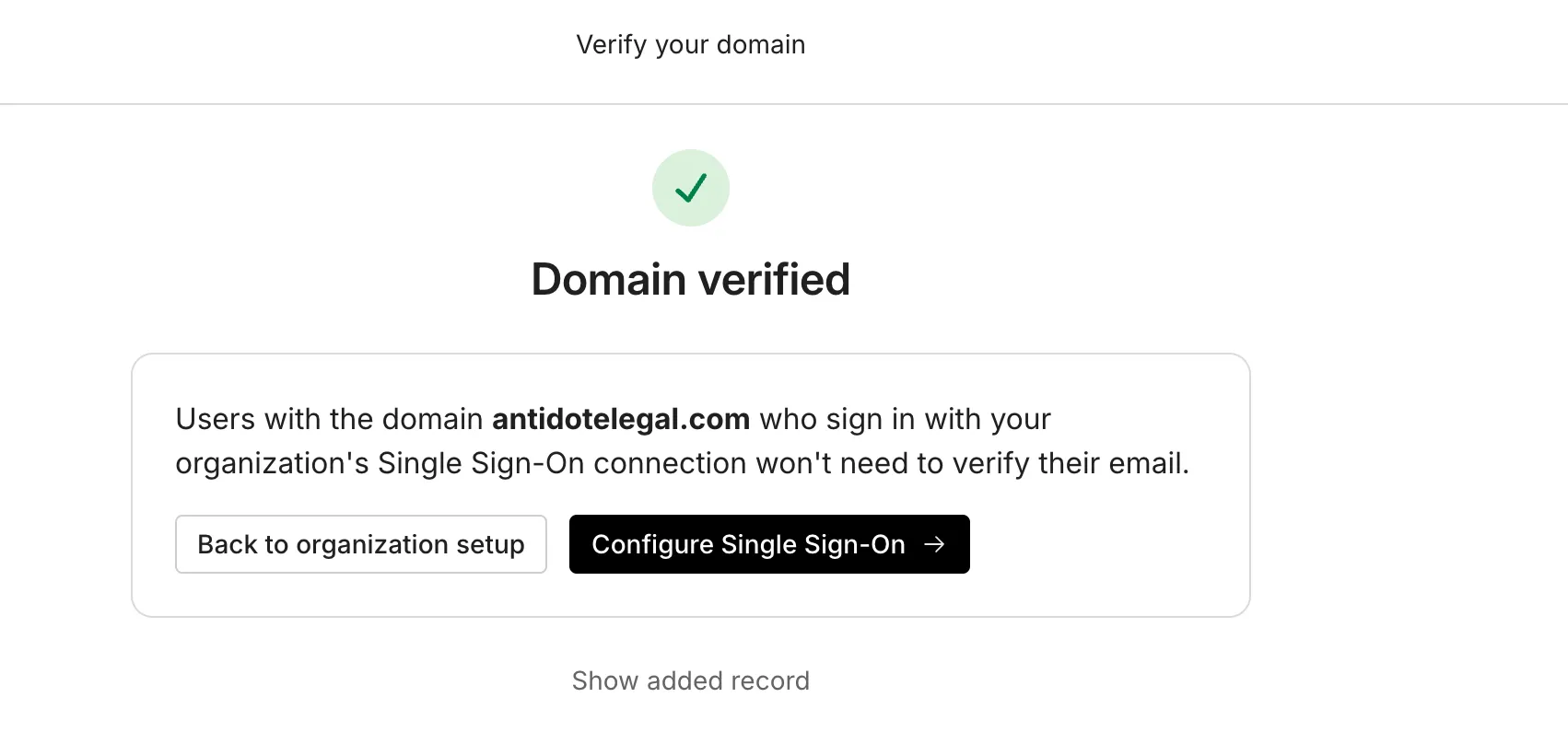Select the Domain verified heading
Viewport: 1568px width, 744px height.
tap(691, 279)
